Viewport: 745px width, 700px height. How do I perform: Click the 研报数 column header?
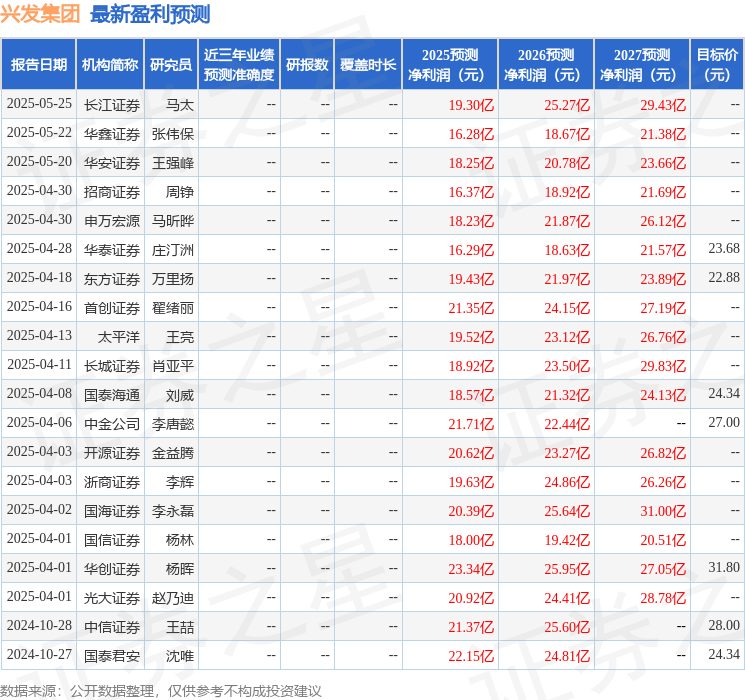pyautogui.click(x=307, y=65)
